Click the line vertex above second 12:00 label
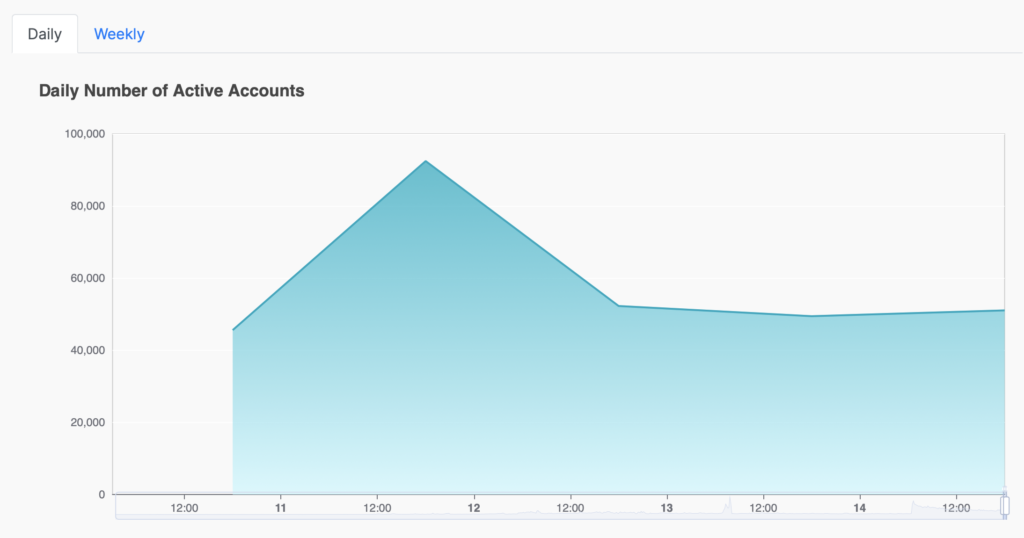The width and height of the screenshot is (1024, 538). coord(426,161)
